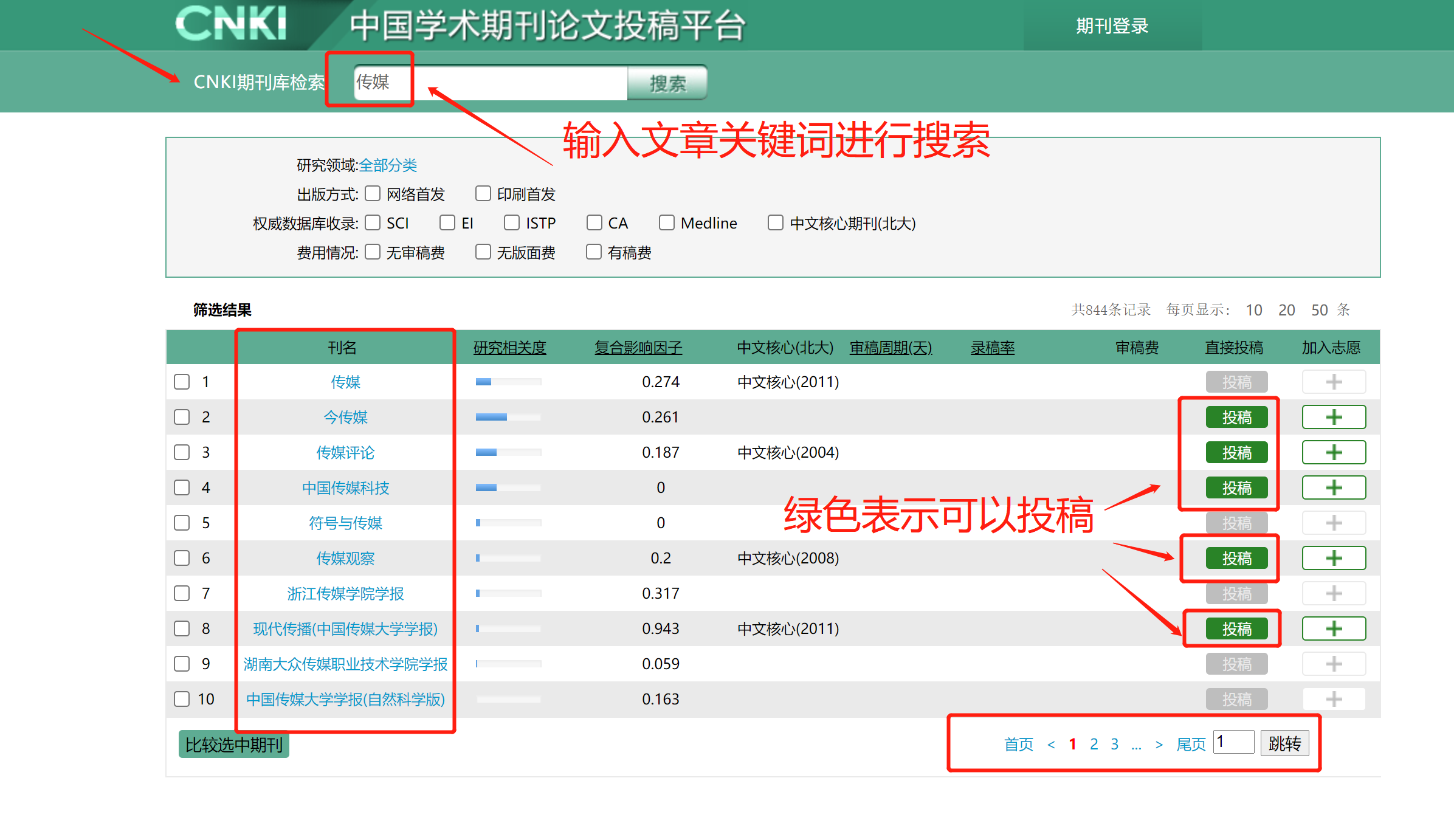Check the 无审稿费 option

373,252
